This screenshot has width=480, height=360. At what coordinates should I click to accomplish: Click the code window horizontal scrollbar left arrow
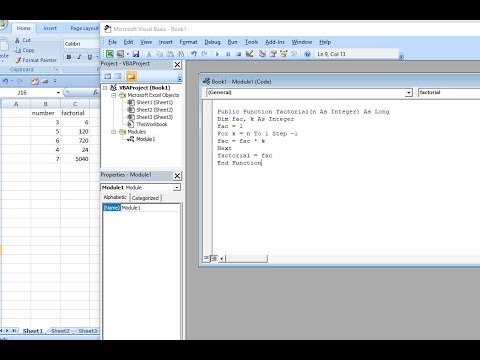[x=222, y=258]
